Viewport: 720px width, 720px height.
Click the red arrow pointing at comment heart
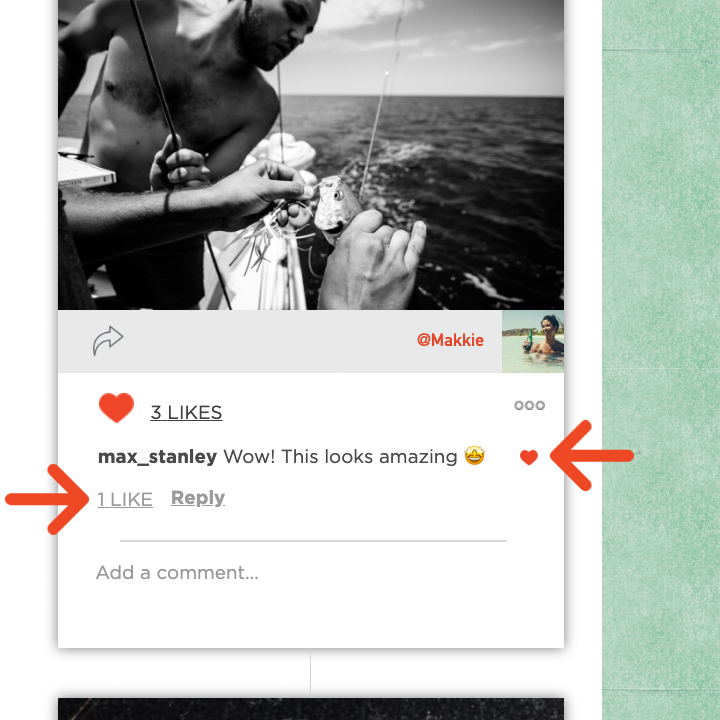[592, 456]
